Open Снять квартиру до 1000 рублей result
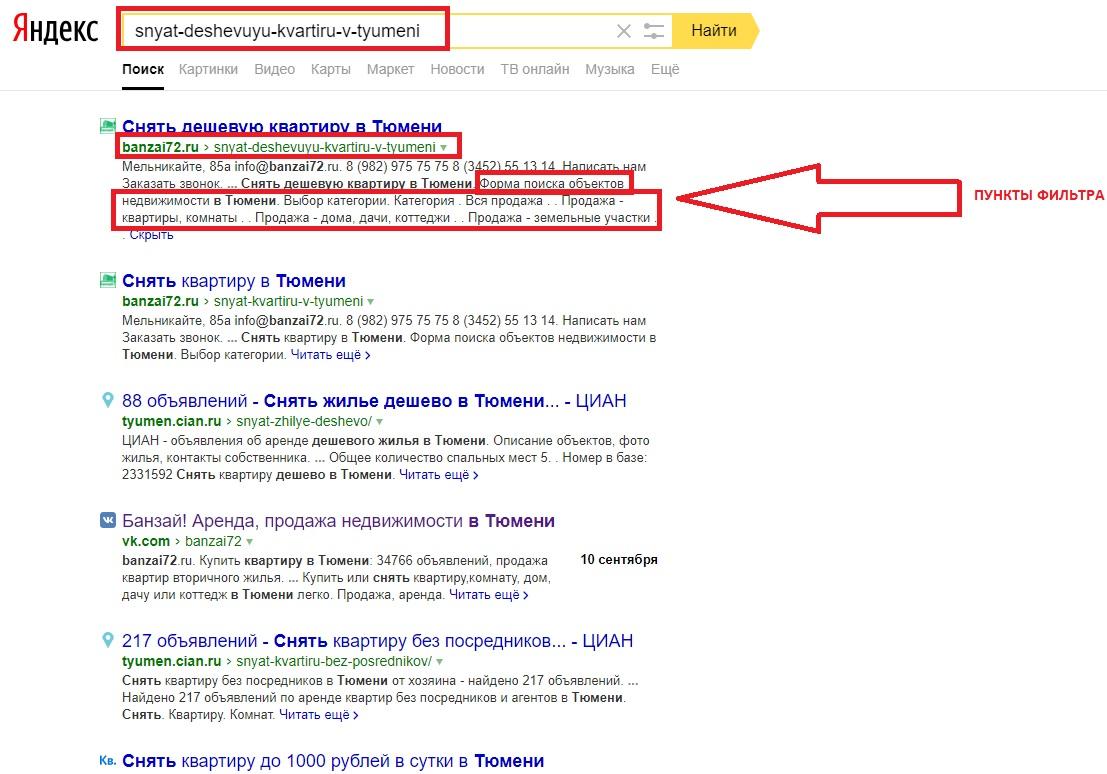This screenshot has height=774, width=1107. (x=333, y=761)
